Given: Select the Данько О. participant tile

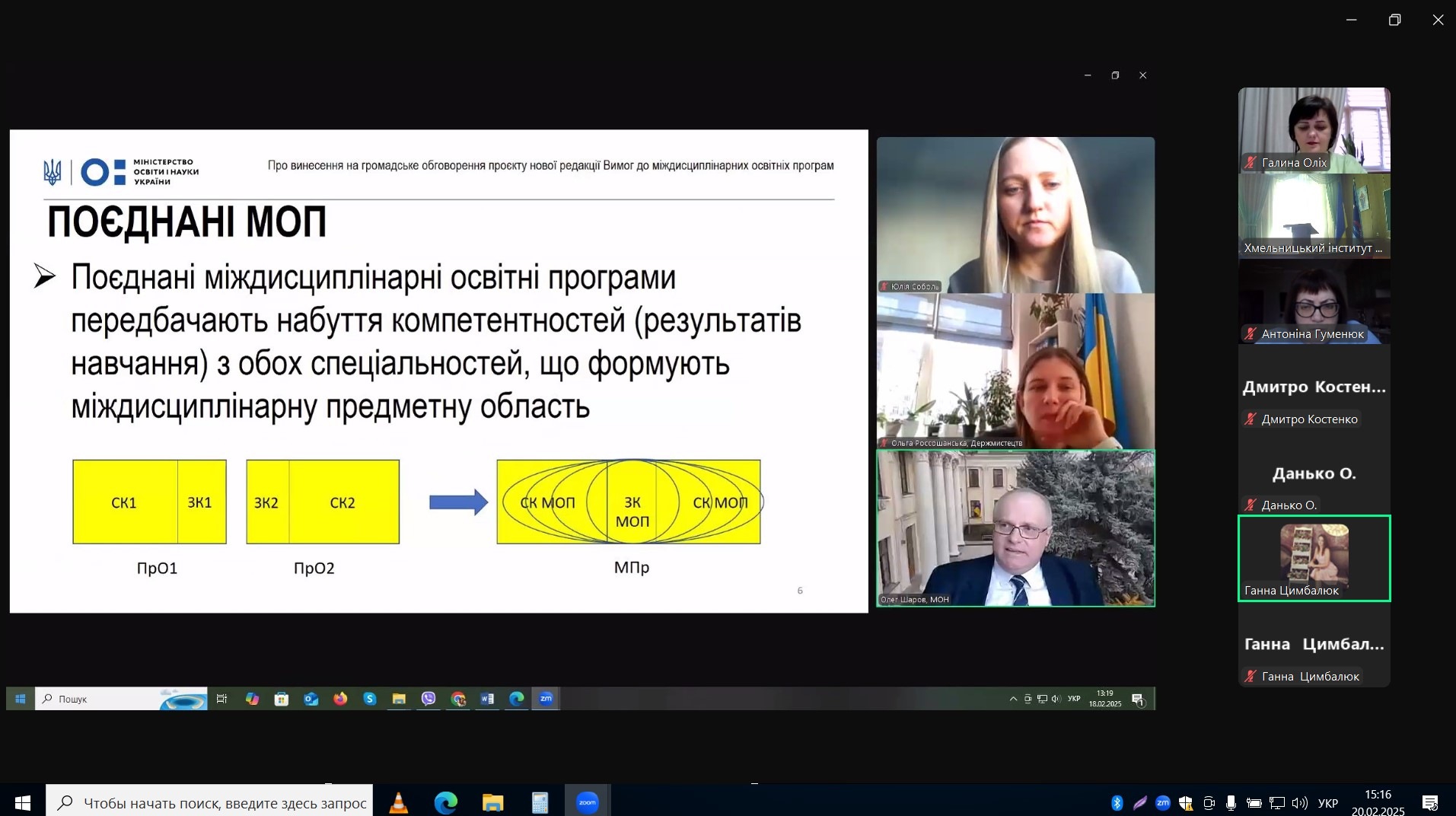Looking at the screenshot, I should click(1314, 473).
